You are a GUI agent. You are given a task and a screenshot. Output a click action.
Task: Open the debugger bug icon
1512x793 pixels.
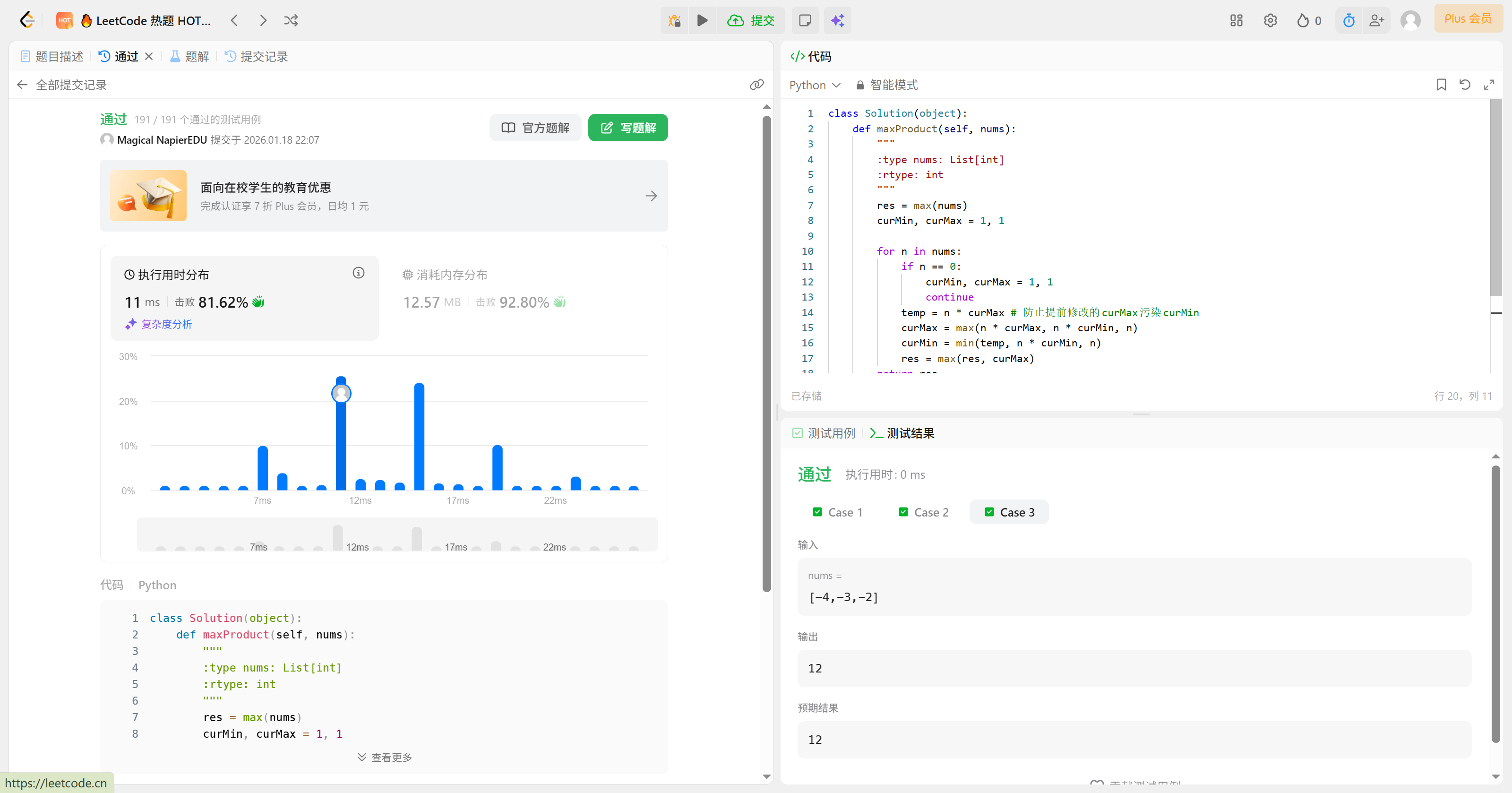tap(674, 20)
